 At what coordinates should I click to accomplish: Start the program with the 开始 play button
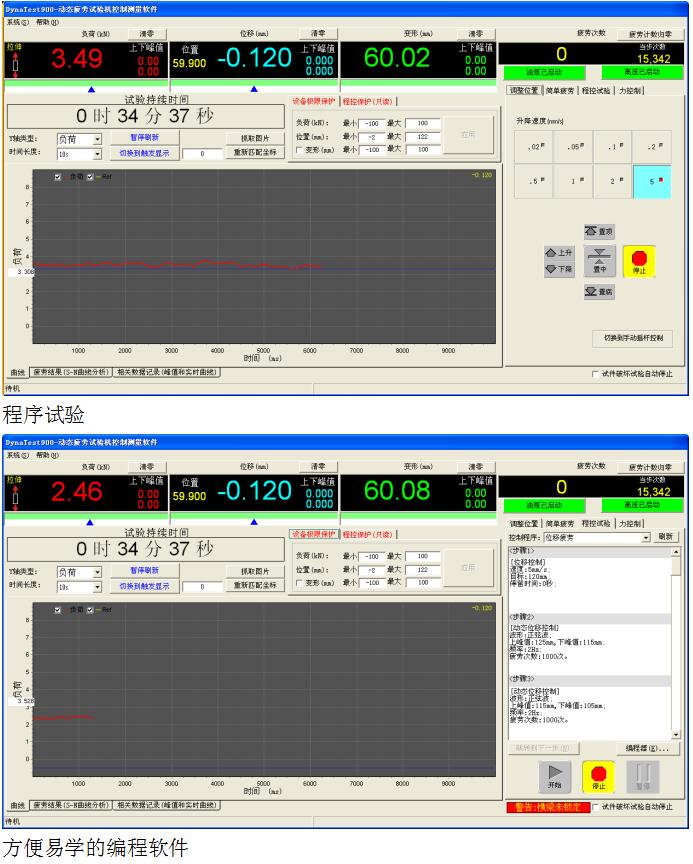point(554,777)
